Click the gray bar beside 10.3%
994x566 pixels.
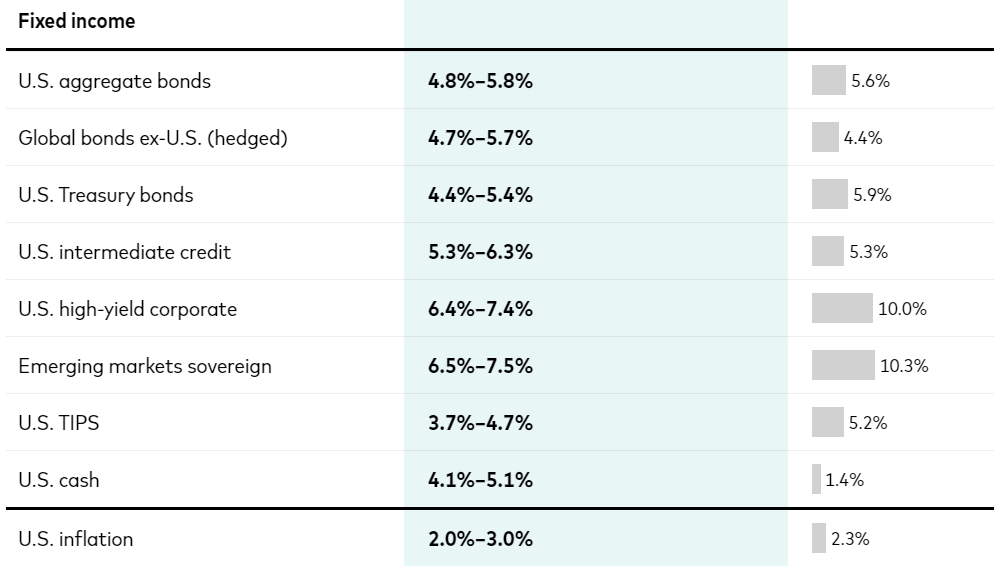pos(843,365)
